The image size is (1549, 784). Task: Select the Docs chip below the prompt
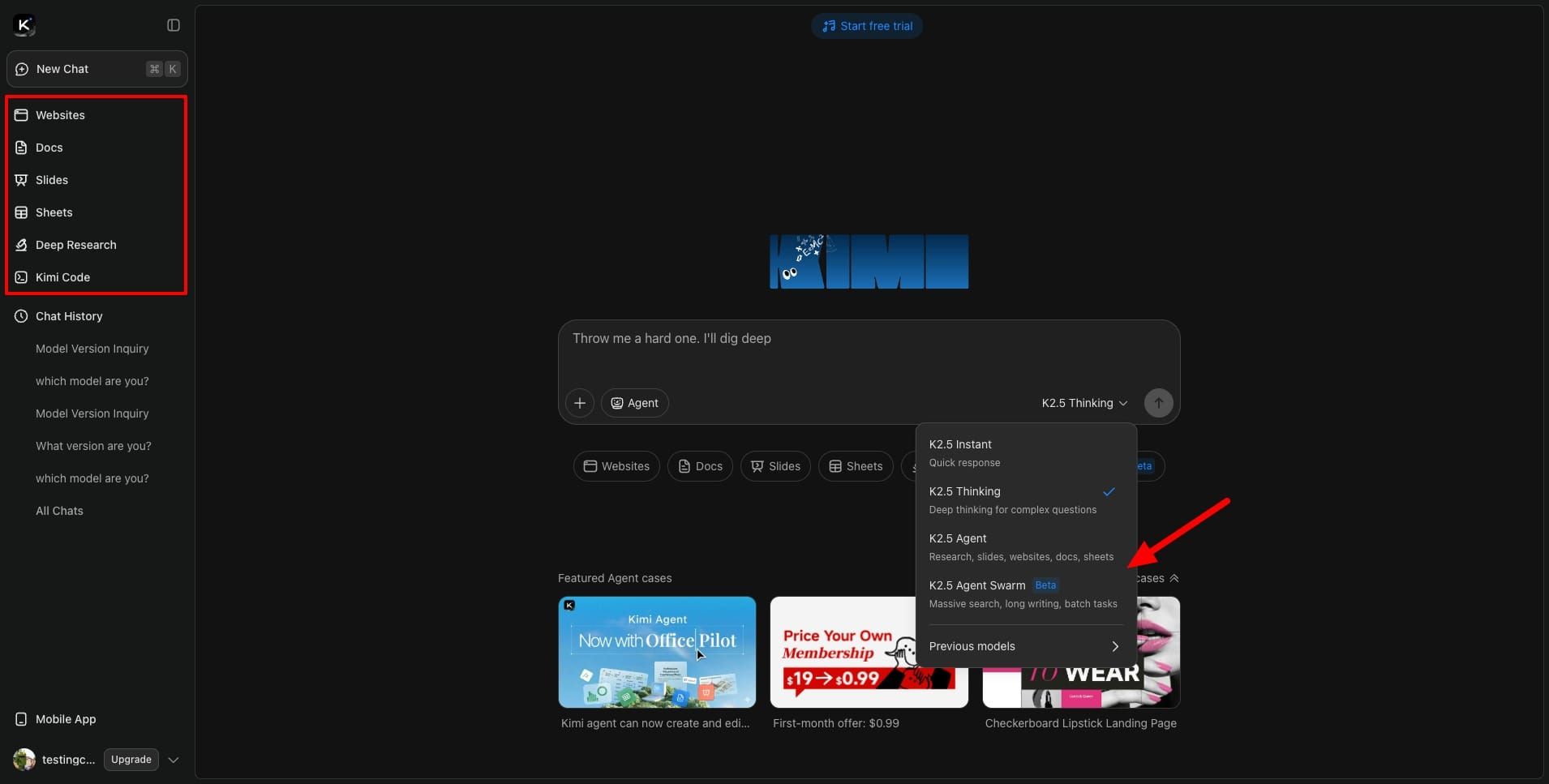700,466
